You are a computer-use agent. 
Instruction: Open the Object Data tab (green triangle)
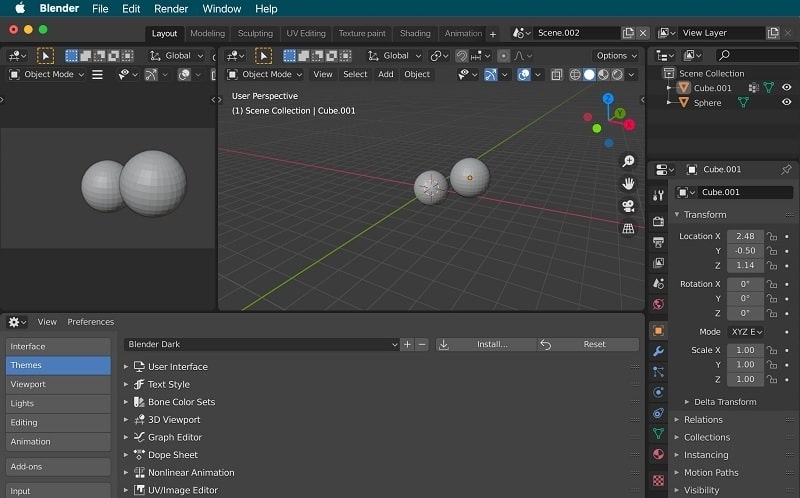click(x=658, y=434)
